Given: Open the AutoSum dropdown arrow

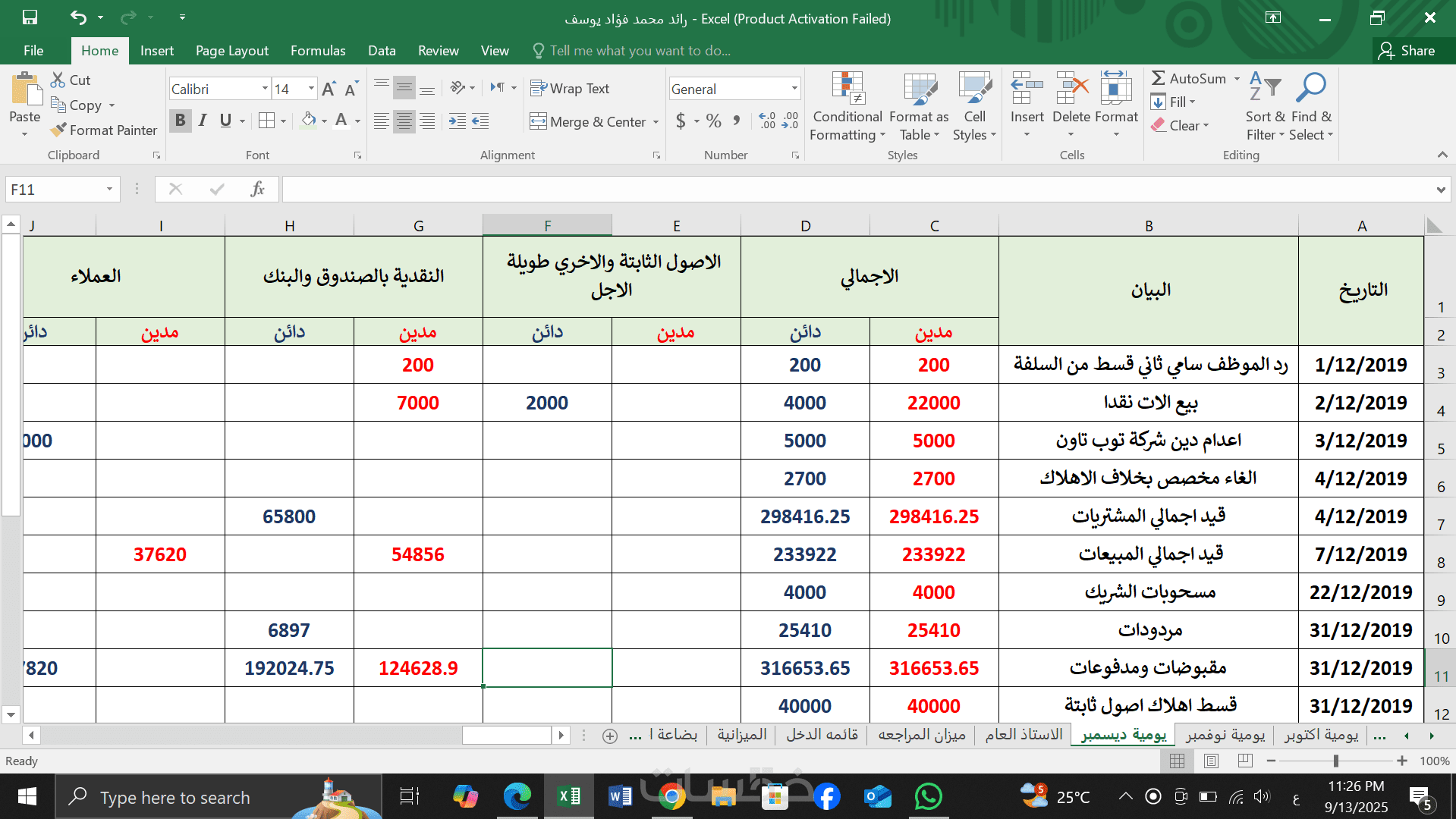Looking at the screenshot, I should tap(1237, 78).
